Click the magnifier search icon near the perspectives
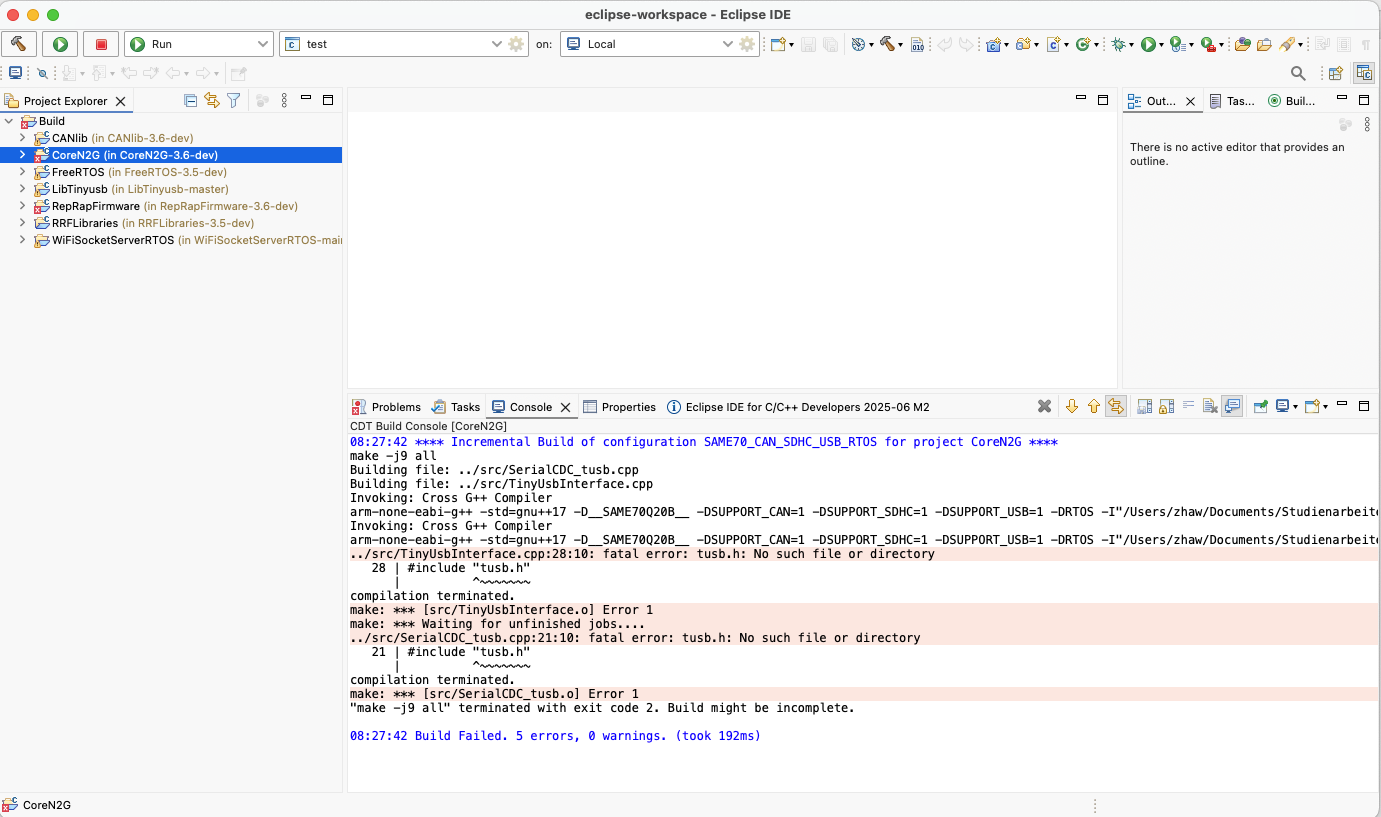The height and width of the screenshot is (817, 1381). tap(1298, 73)
